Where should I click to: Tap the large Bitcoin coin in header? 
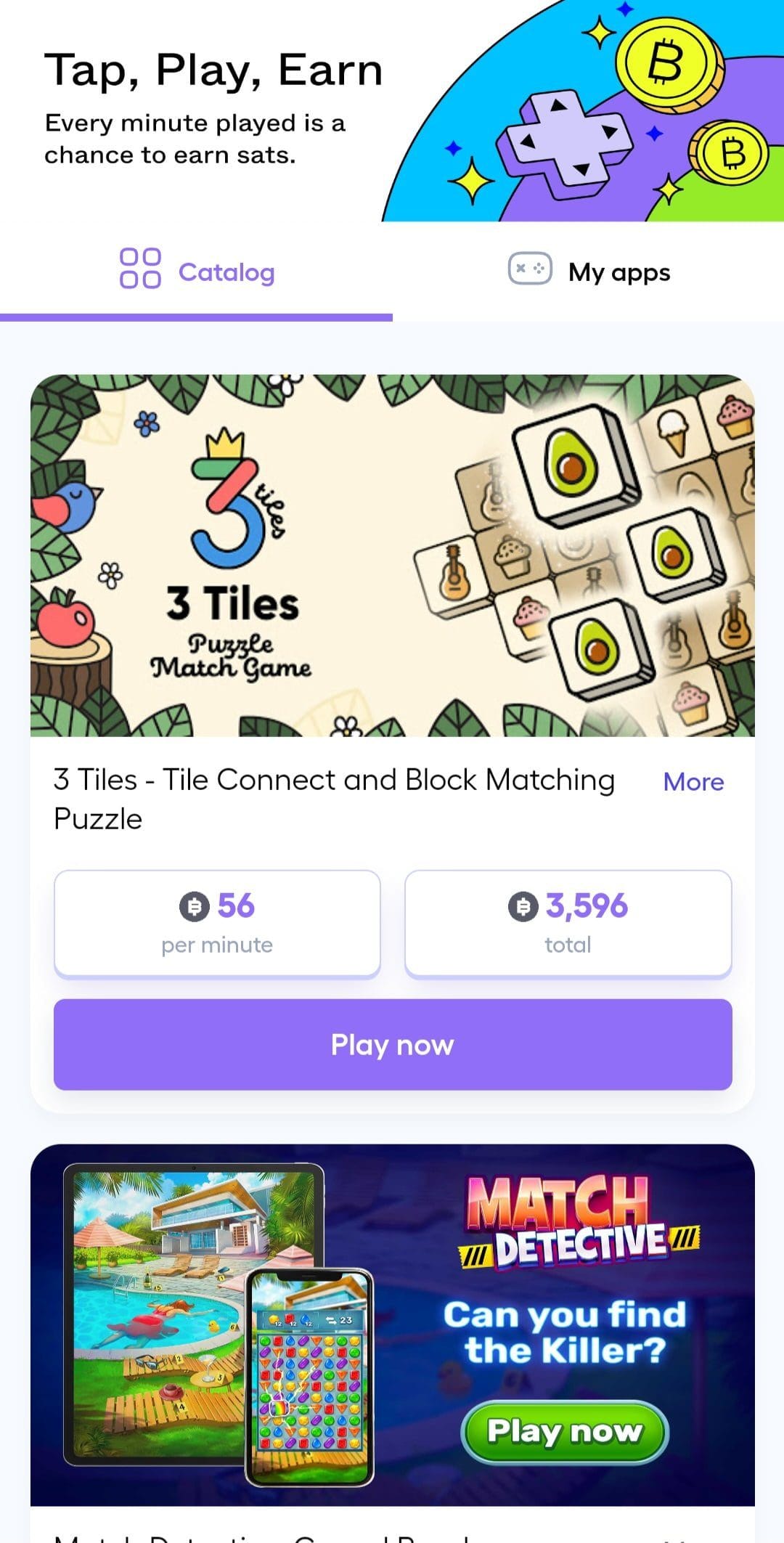coord(668,62)
